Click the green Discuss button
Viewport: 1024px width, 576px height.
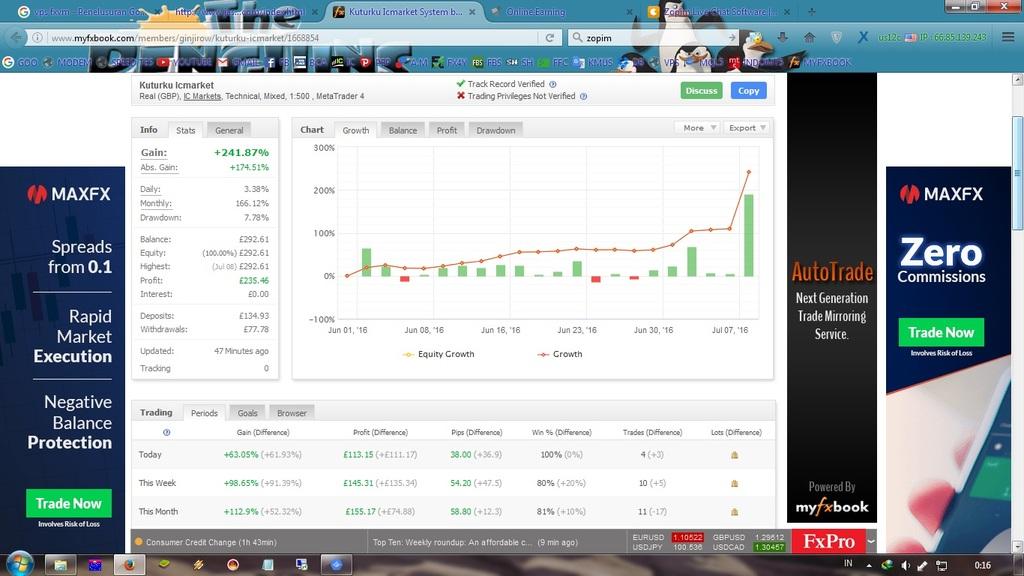pos(701,91)
